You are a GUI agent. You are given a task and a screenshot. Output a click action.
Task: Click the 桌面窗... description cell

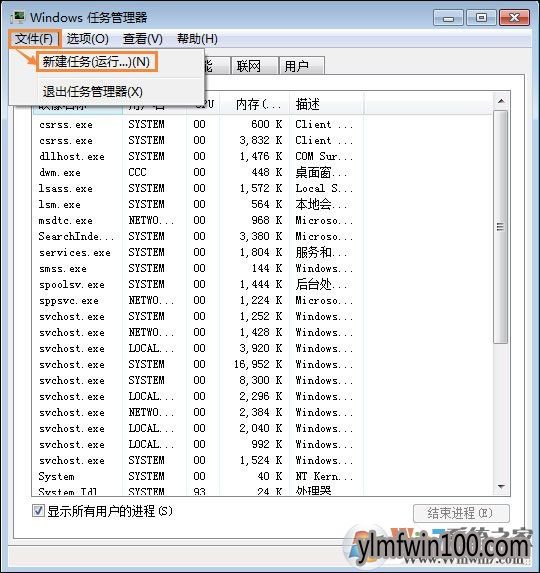[x=322, y=172]
